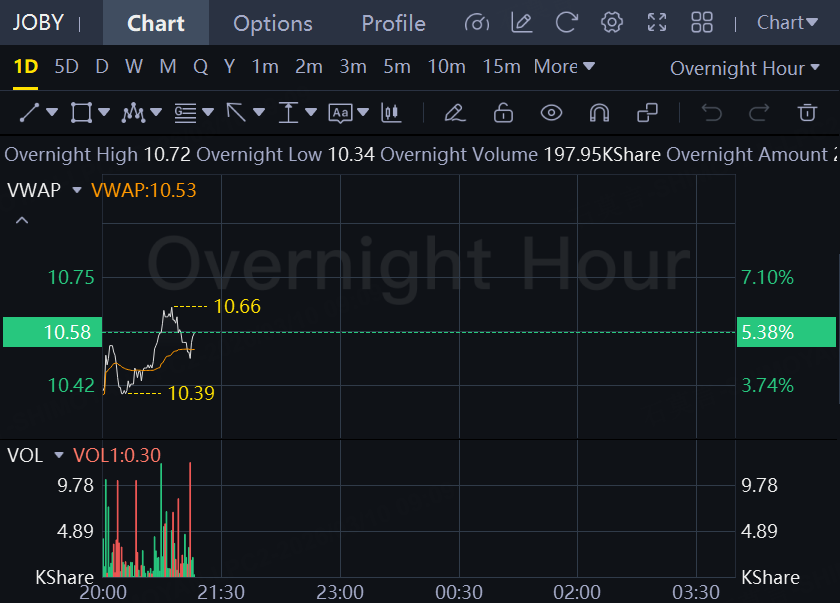Enter fullscreen chart mode
The width and height of the screenshot is (840, 603).
pyautogui.click(x=657, y=23)
